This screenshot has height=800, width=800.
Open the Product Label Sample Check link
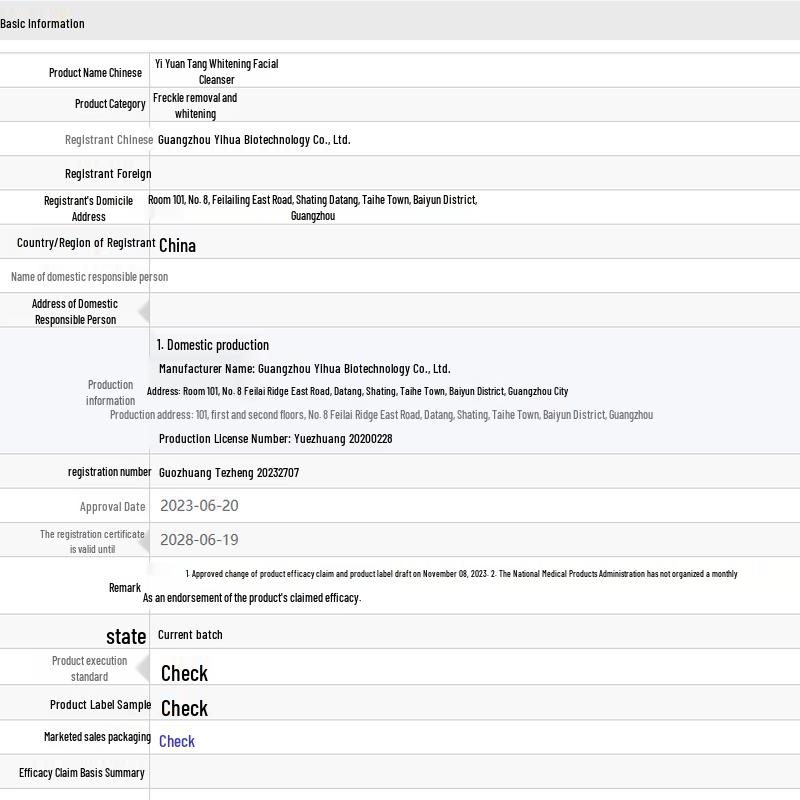tap(184, 708)
